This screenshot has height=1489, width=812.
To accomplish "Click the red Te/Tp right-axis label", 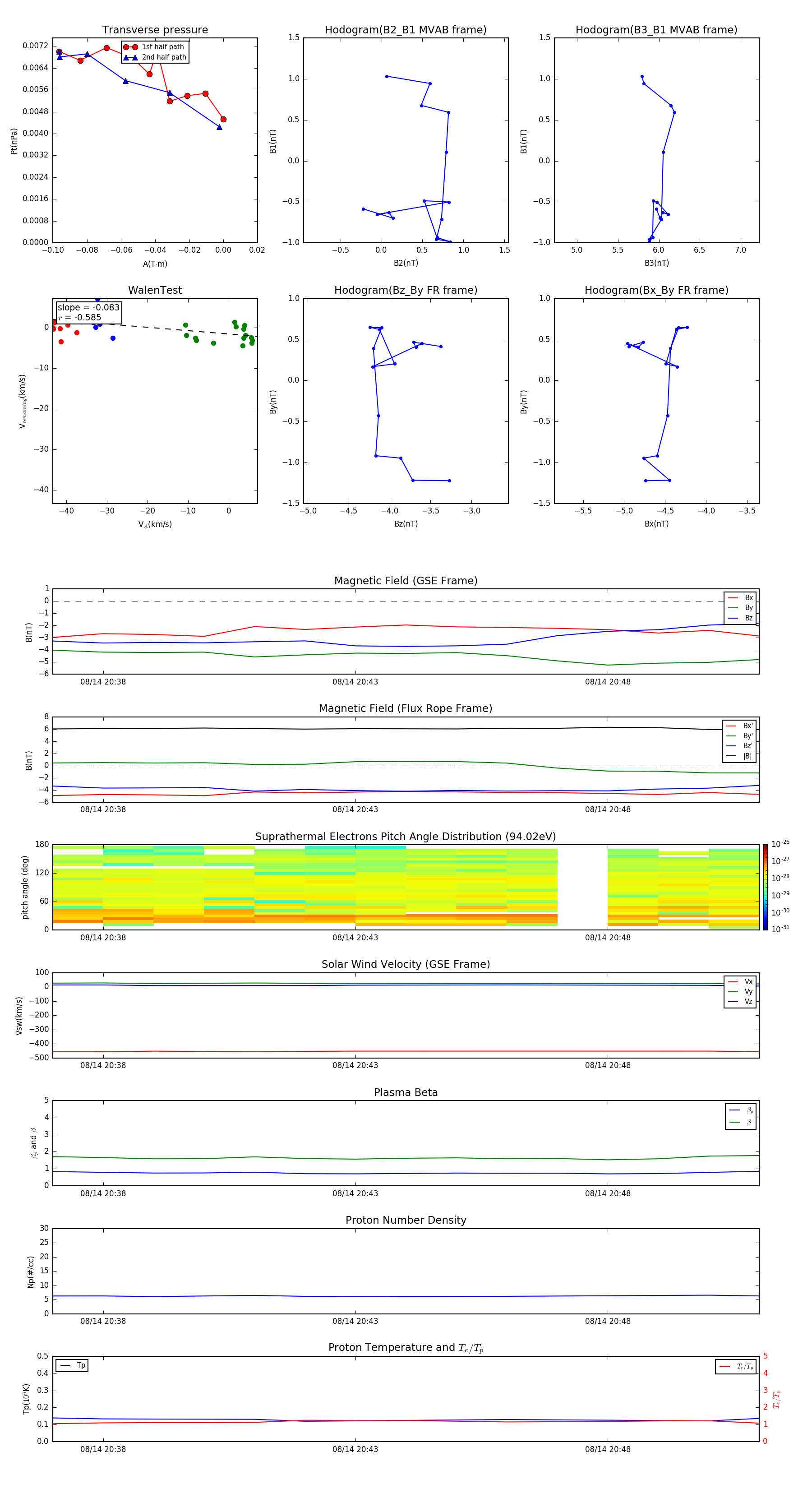I will [x=777, y=1399].
